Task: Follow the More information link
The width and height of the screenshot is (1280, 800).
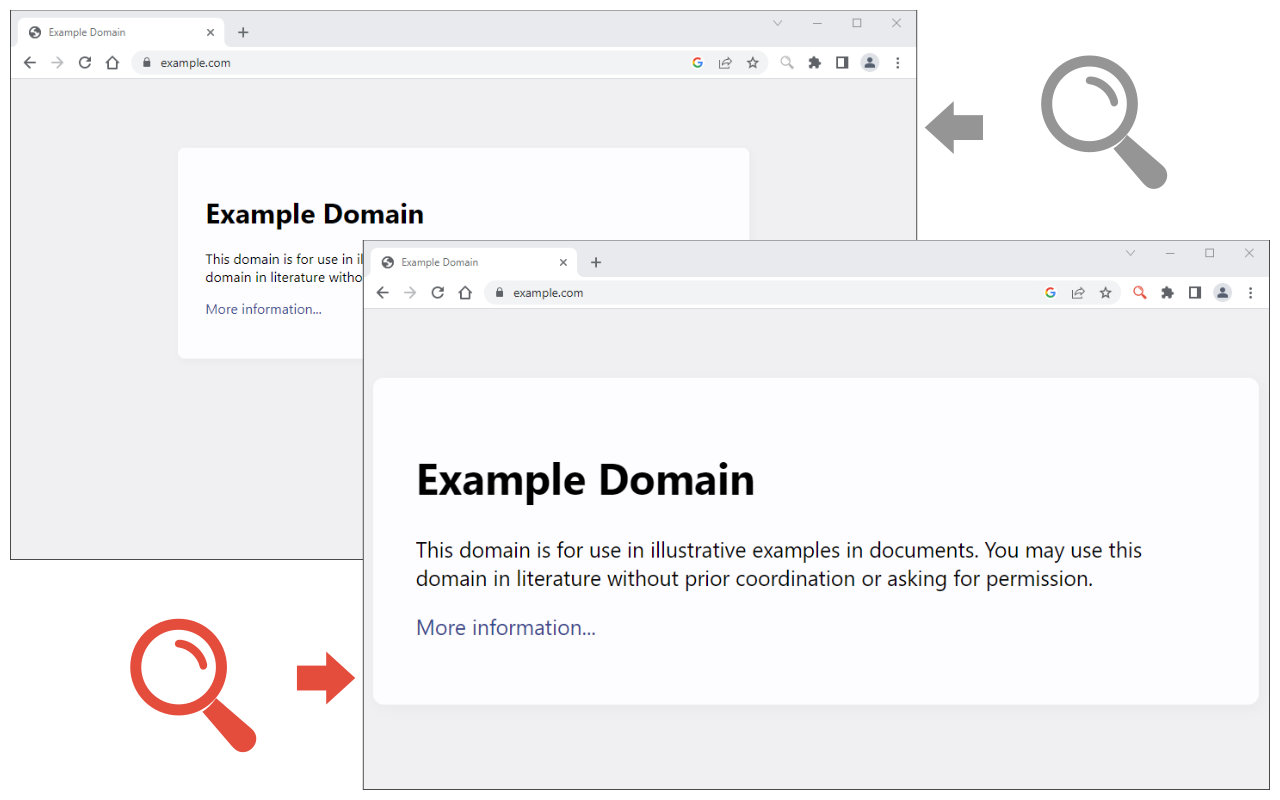Action: tap(505, 627)
